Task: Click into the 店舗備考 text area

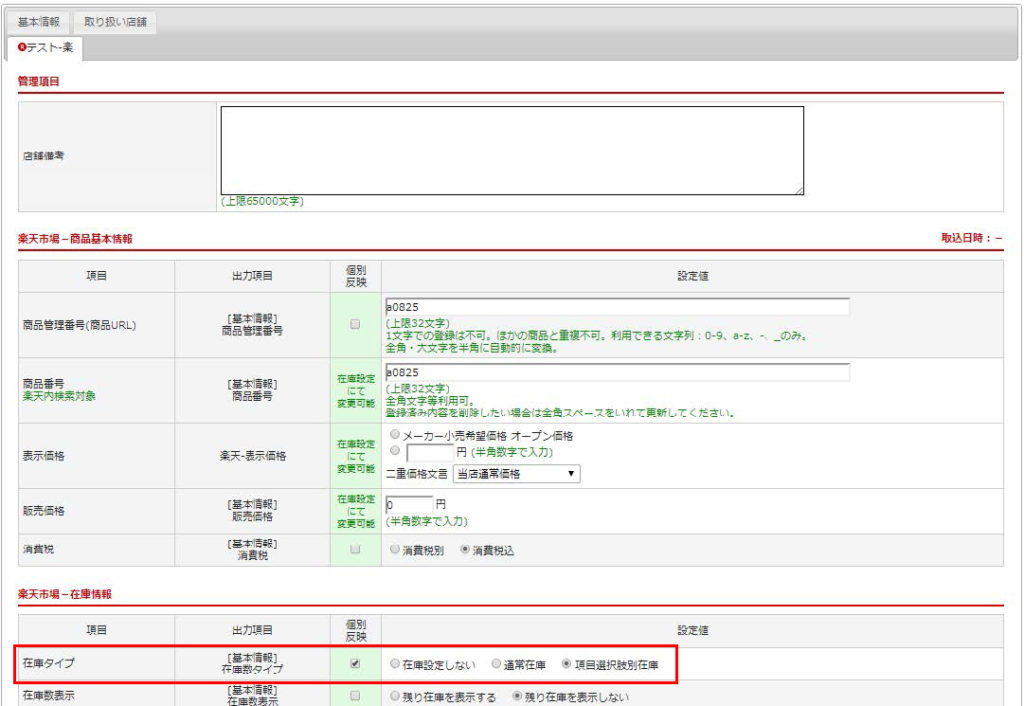Action: 512,150
